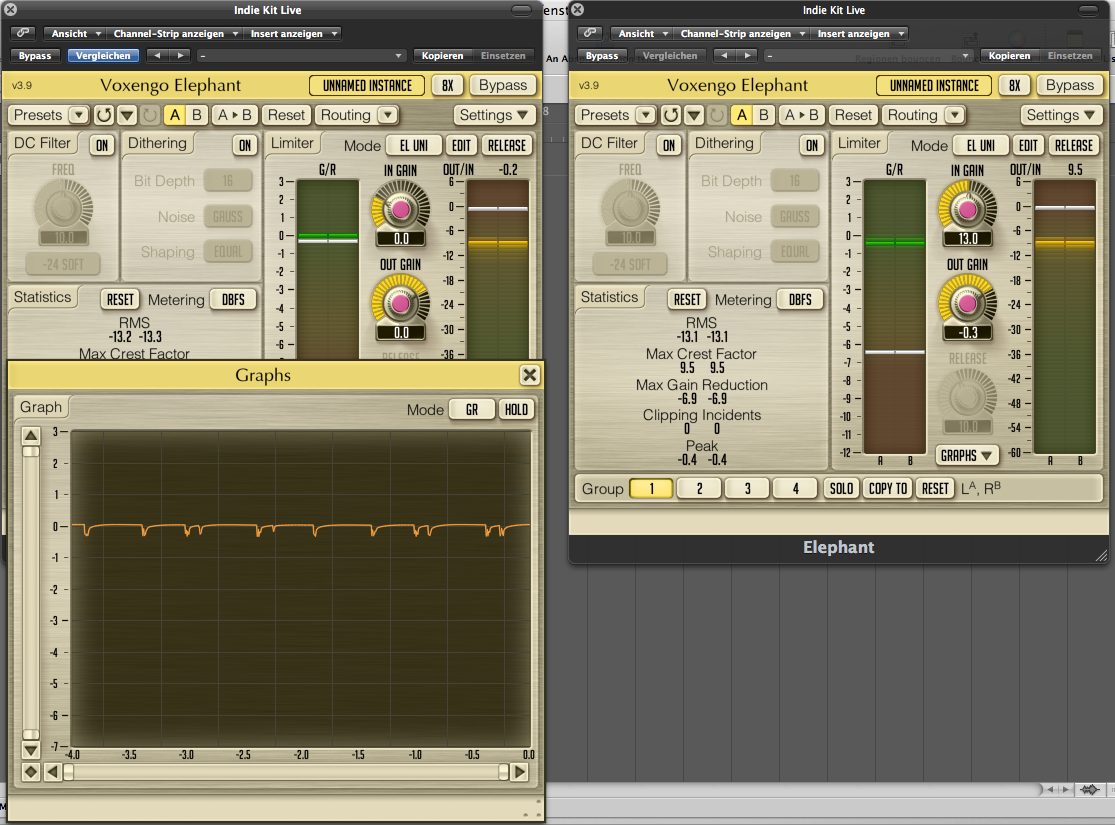Toggle Dithering ON in instance showing Graphs panel
The width and height of the screenshot is (1115, 825).
(x=245, y=145)
